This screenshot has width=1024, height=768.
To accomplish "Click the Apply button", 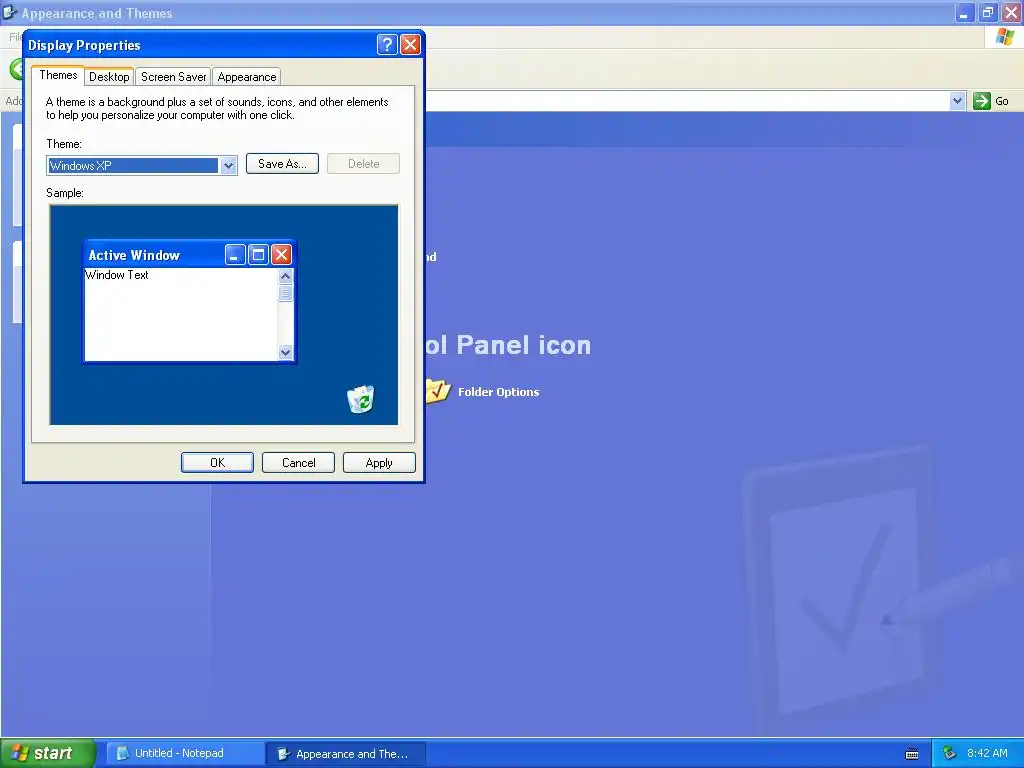I will 379,462.
